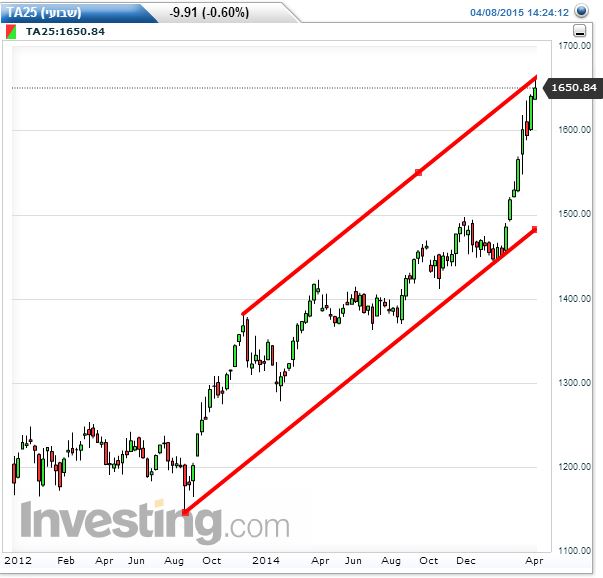Select the lower trendline's right end handle
This screenshot has width=603, height=578.
pyautogui.click(x=535, y=229)
